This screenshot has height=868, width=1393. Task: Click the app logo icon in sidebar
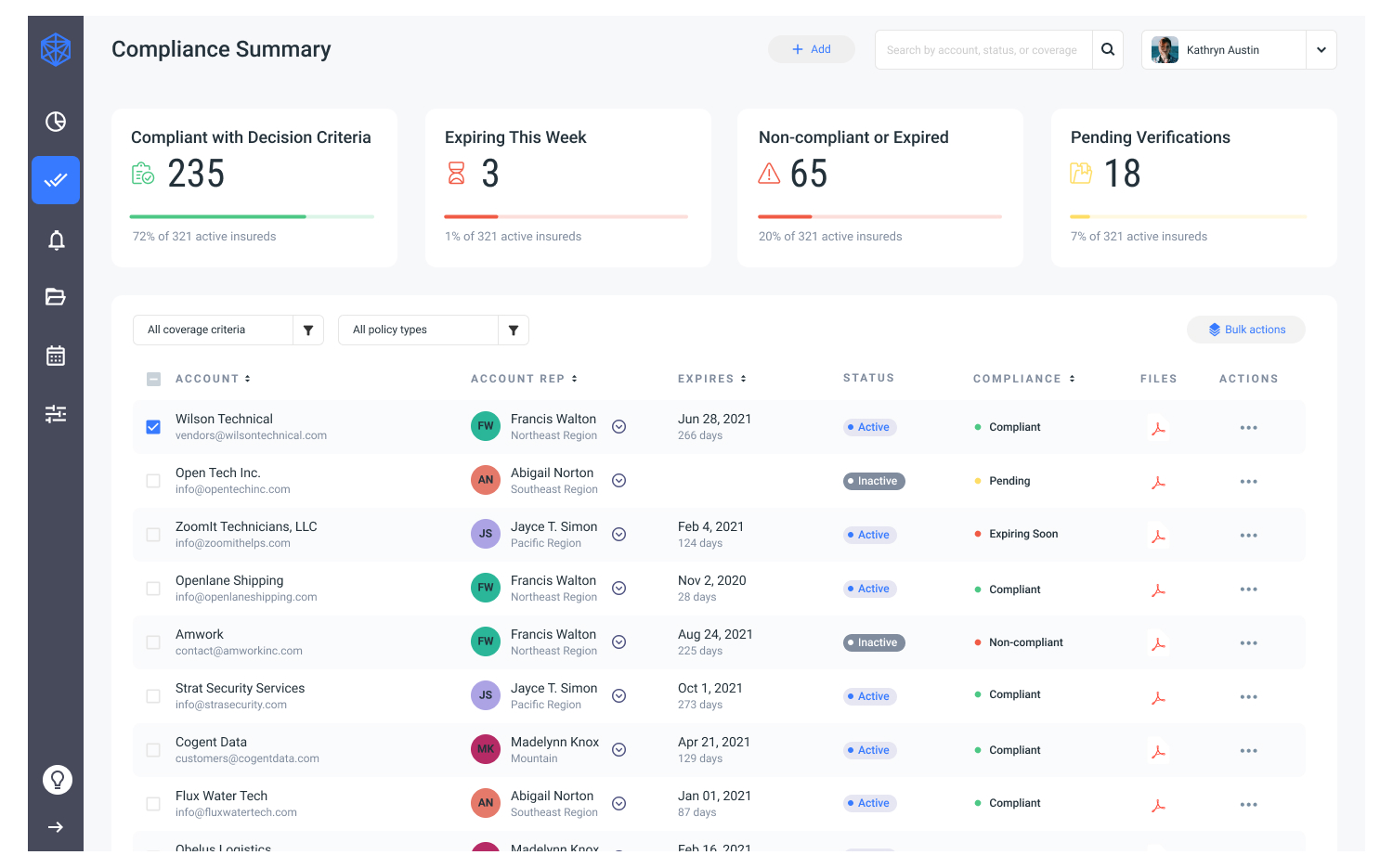point(56,49)
